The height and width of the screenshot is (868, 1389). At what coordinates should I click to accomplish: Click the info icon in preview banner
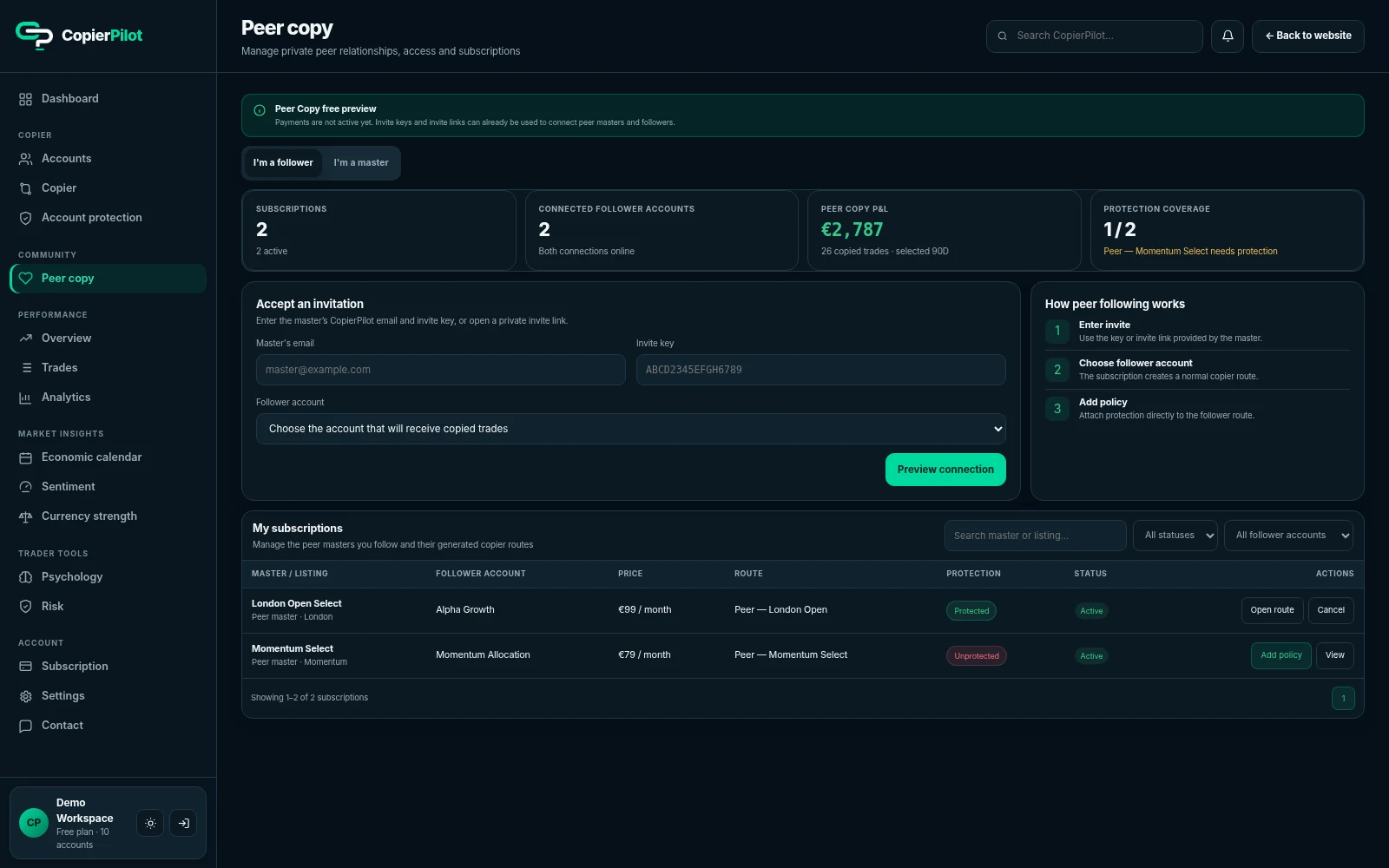point(260,110)
